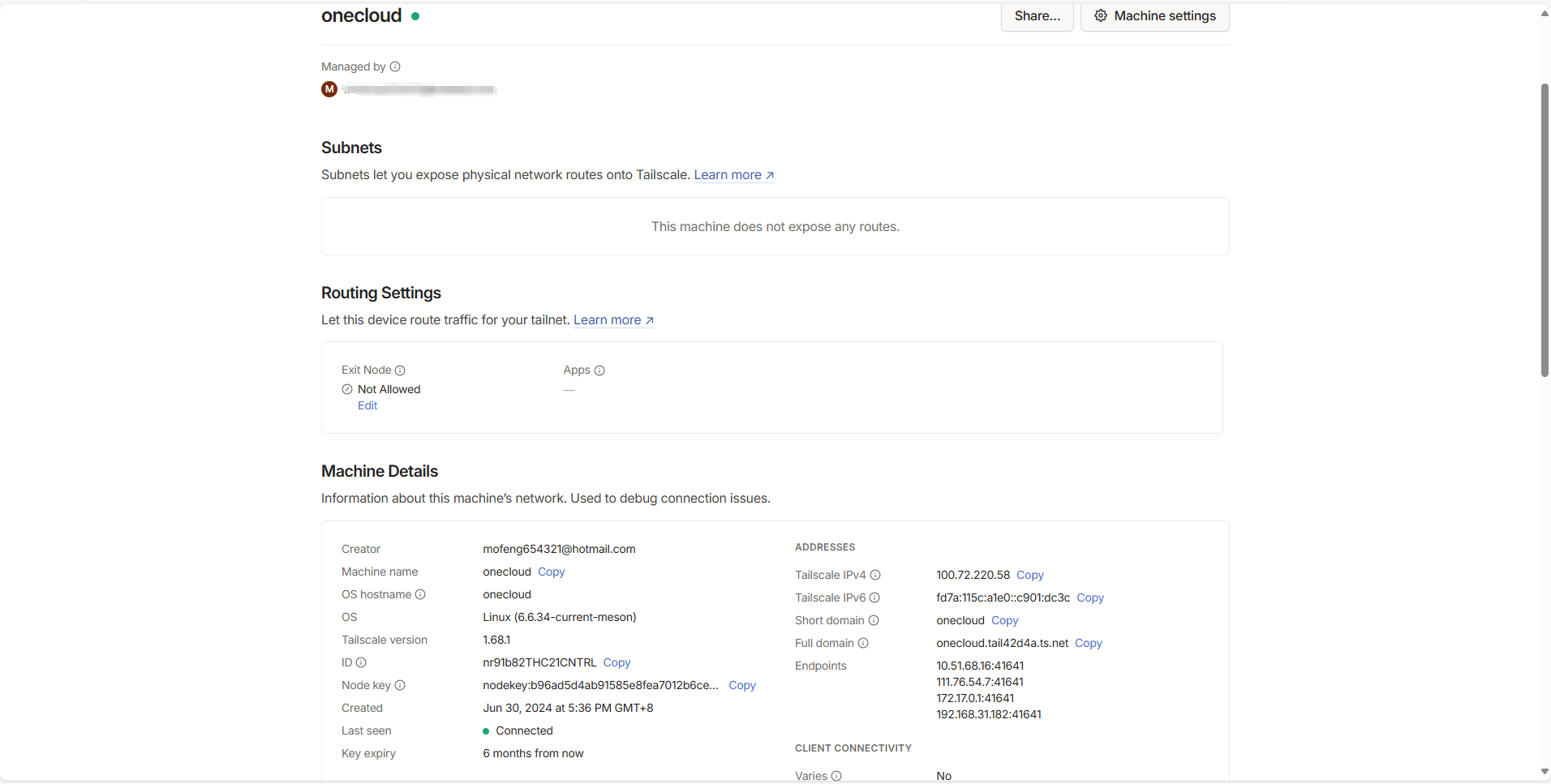The height and width of the screenshot is (784, 1551).
Task: Click the Full domain info icon
Action: tap(863, 643)
